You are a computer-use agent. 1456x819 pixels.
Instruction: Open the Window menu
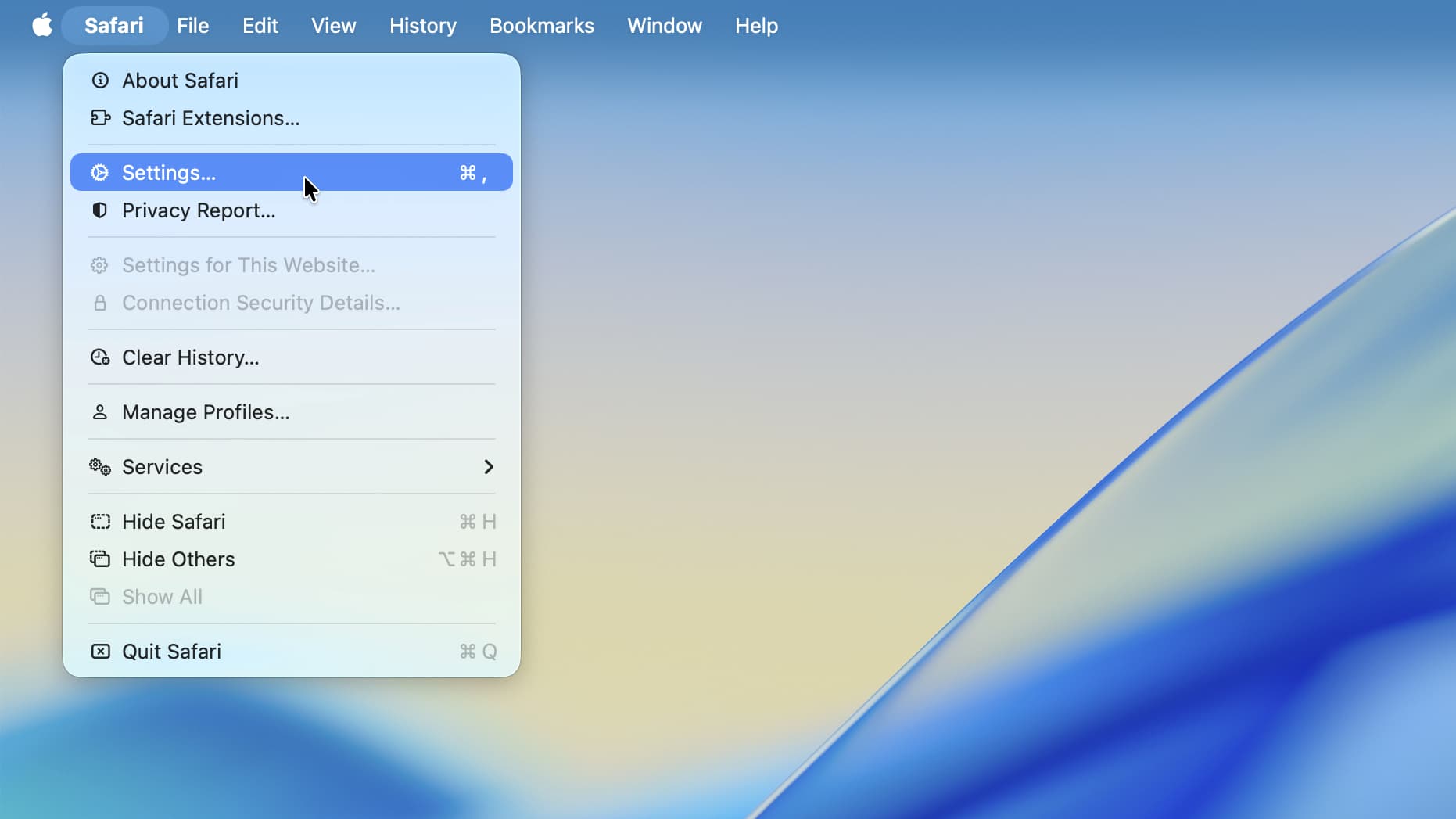click(665, 25)
